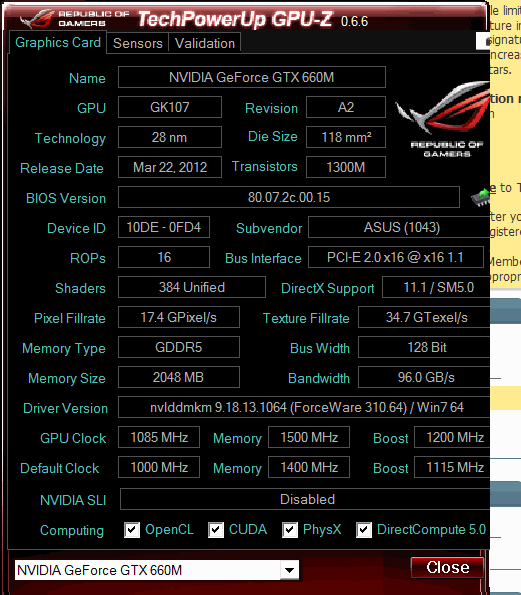This screenshot has height=595, width=521.
Task: Click the Device ID value 10DE - 0FD4
Action: click(x=164, y=227)
